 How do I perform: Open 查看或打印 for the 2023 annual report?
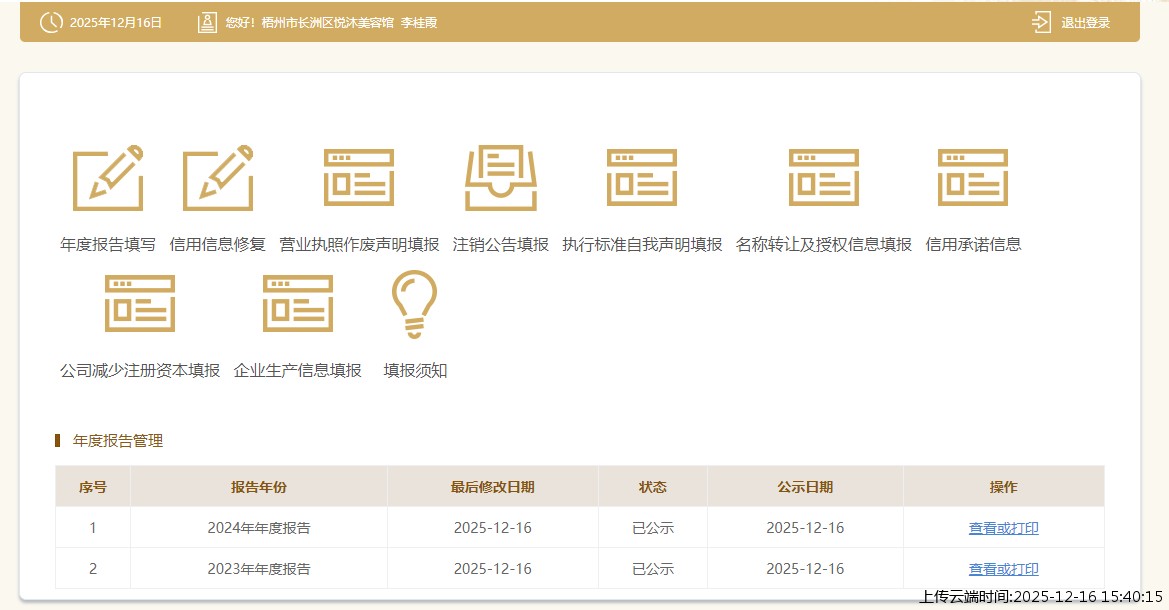coord(1003,569)
